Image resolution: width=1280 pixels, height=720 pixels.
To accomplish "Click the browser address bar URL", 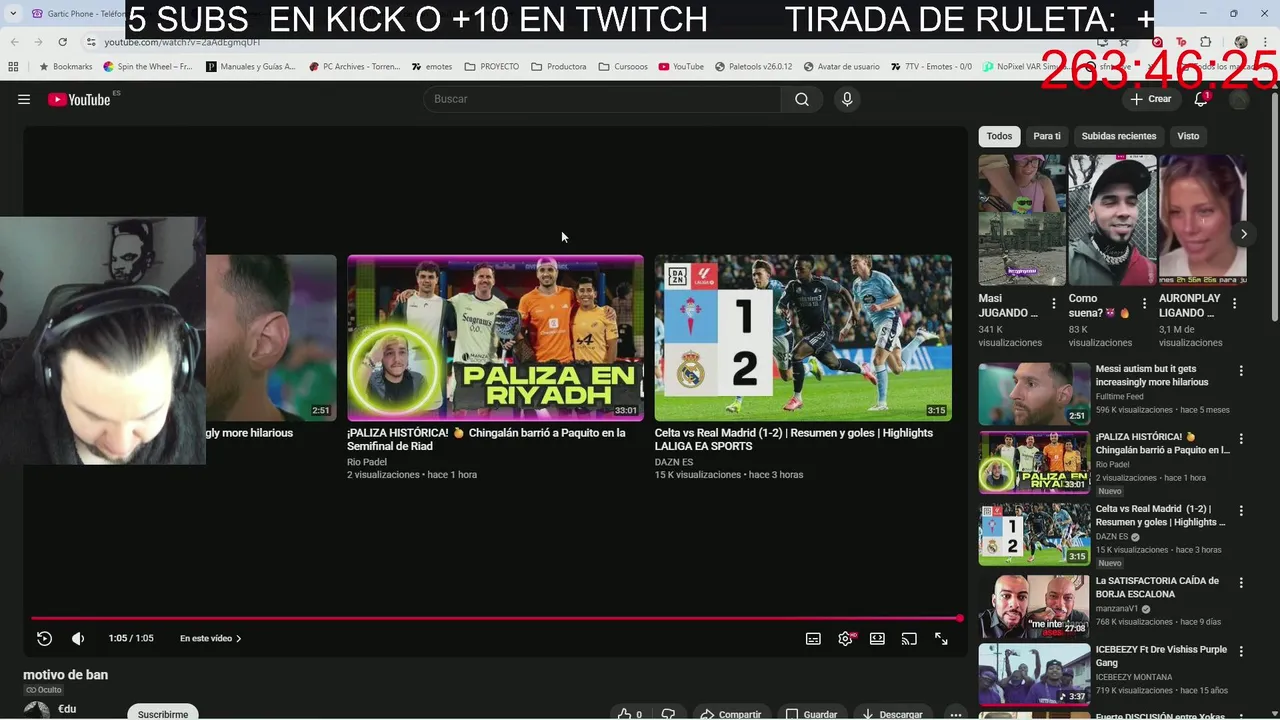I will (182, 42).
